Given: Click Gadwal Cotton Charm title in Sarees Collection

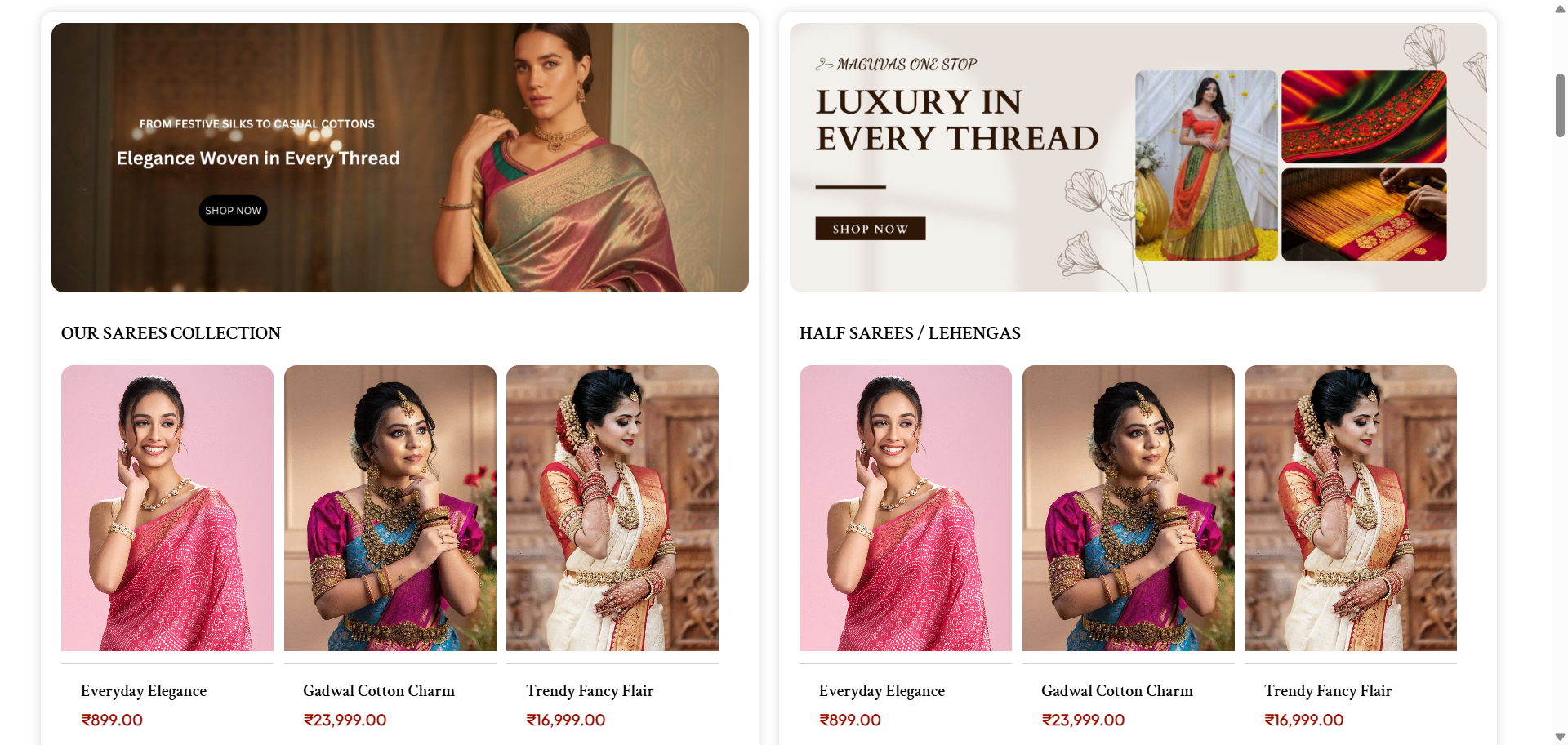Looking at the screenshot, I should click(379, 691).
